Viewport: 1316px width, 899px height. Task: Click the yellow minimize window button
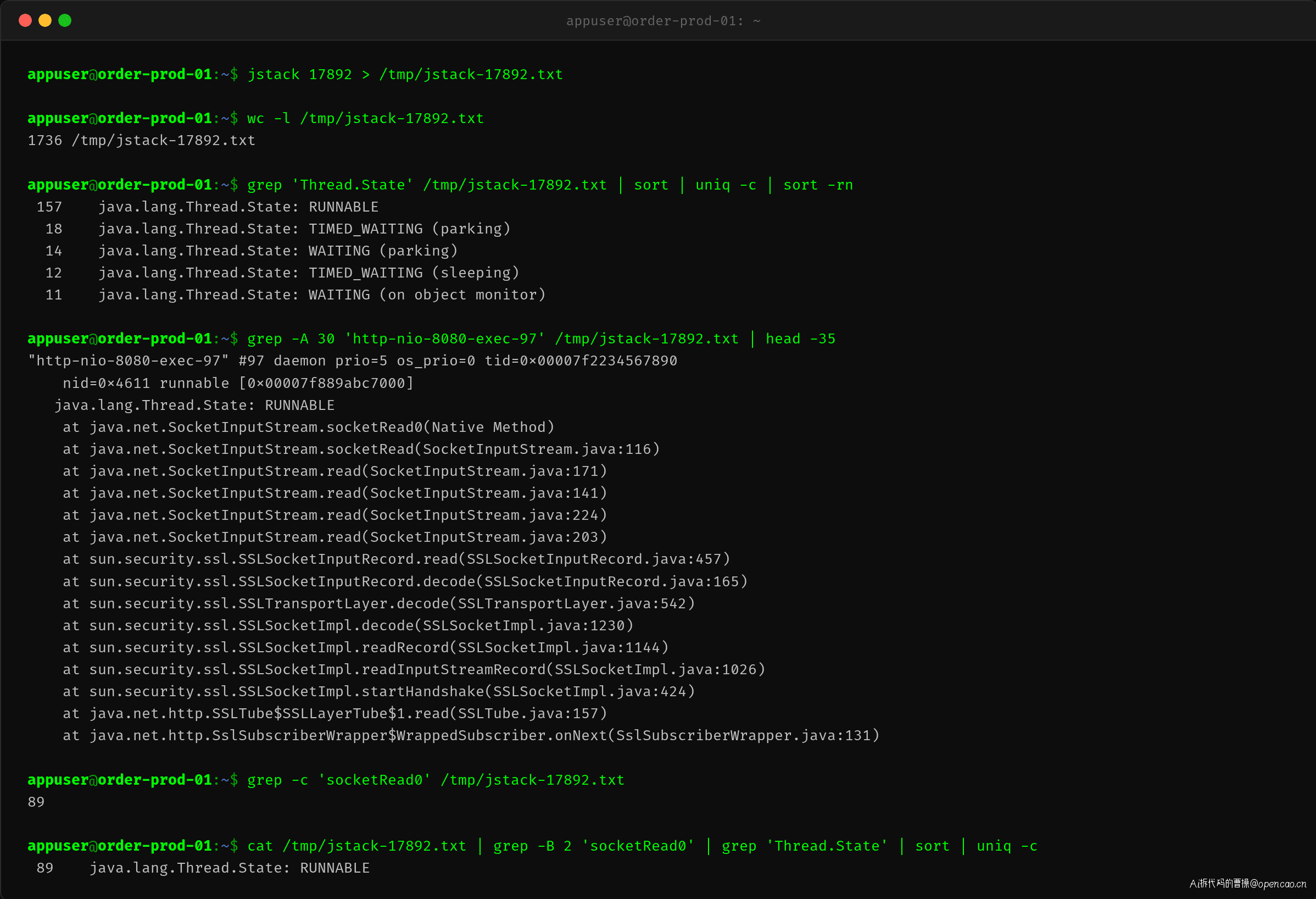pyautogui.click(x=44, y=21)
